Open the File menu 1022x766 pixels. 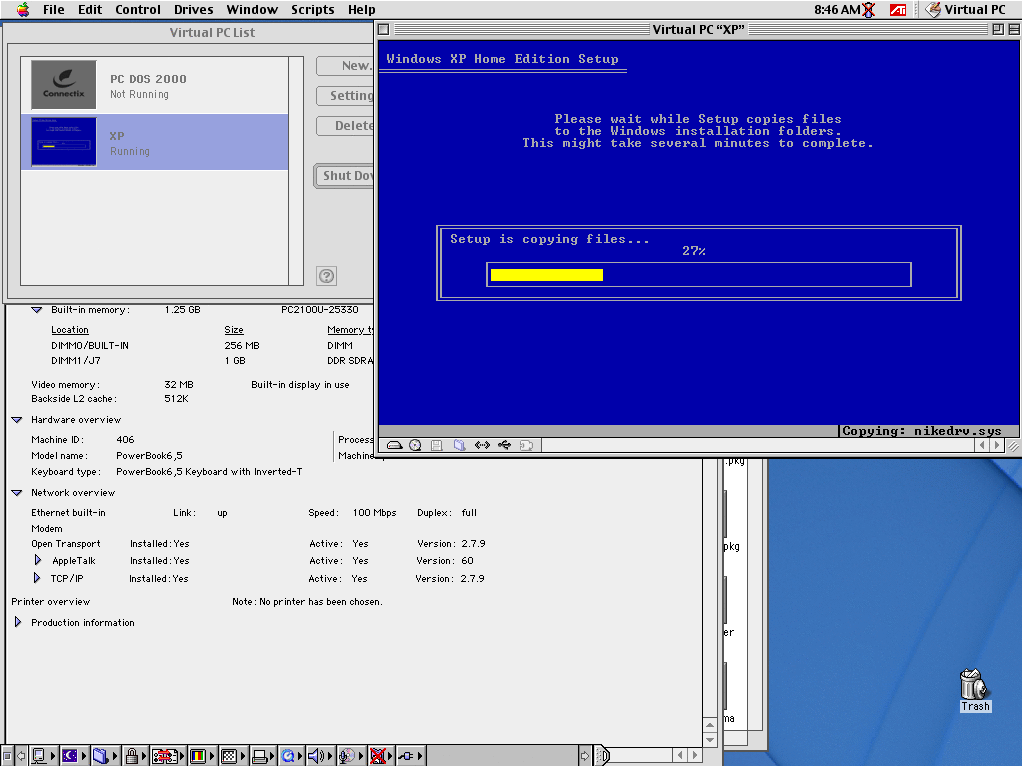tap(53, 10)
